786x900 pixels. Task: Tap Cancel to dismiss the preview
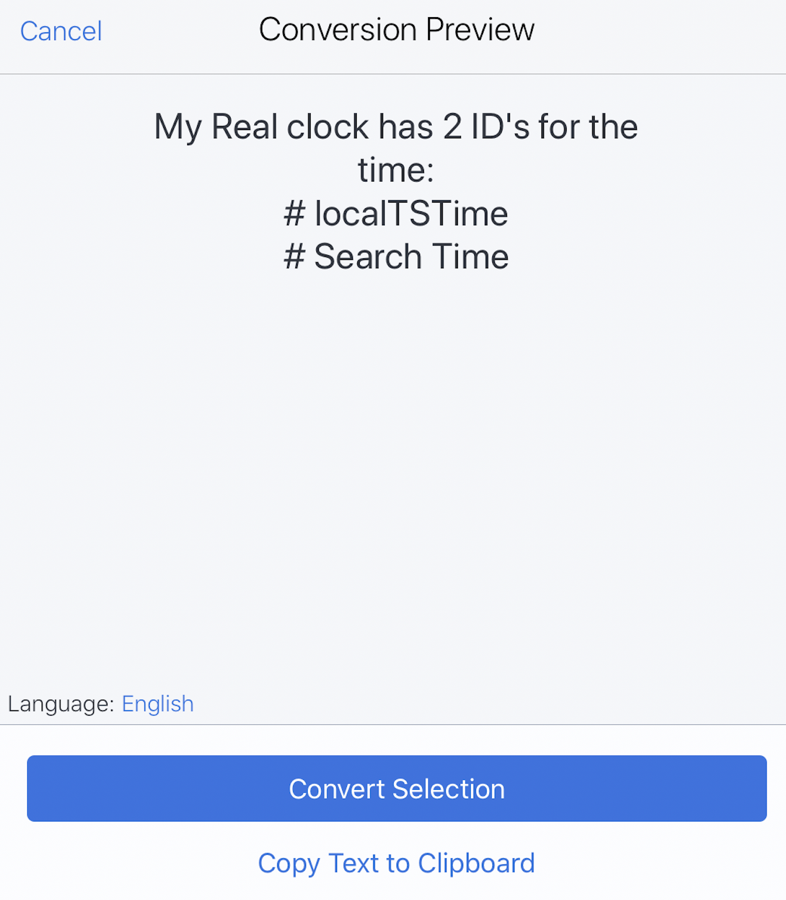61,31
